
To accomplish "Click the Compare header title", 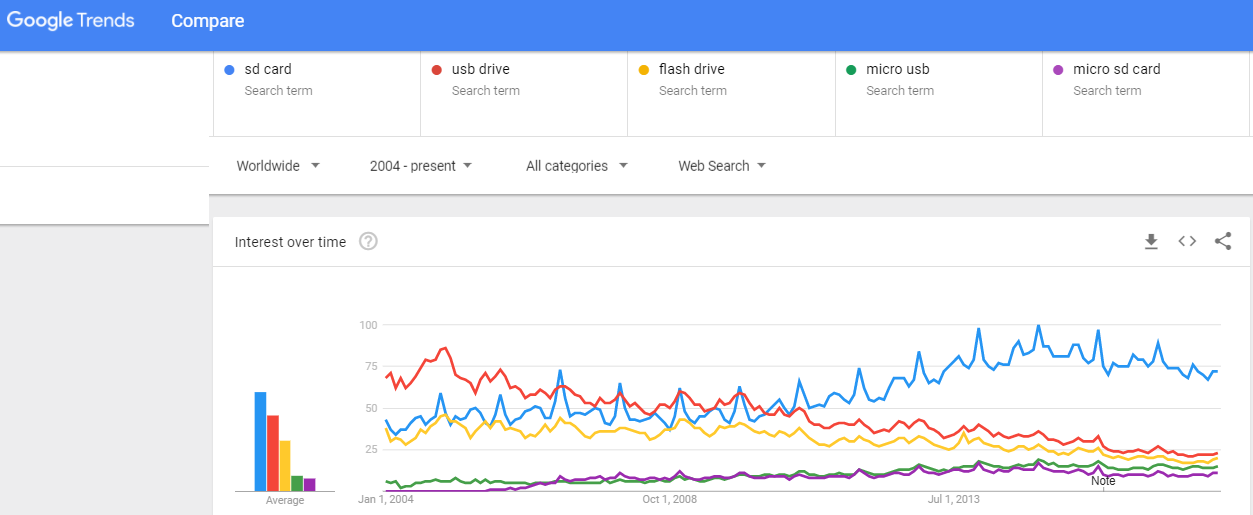I will [x=207, y=21].
